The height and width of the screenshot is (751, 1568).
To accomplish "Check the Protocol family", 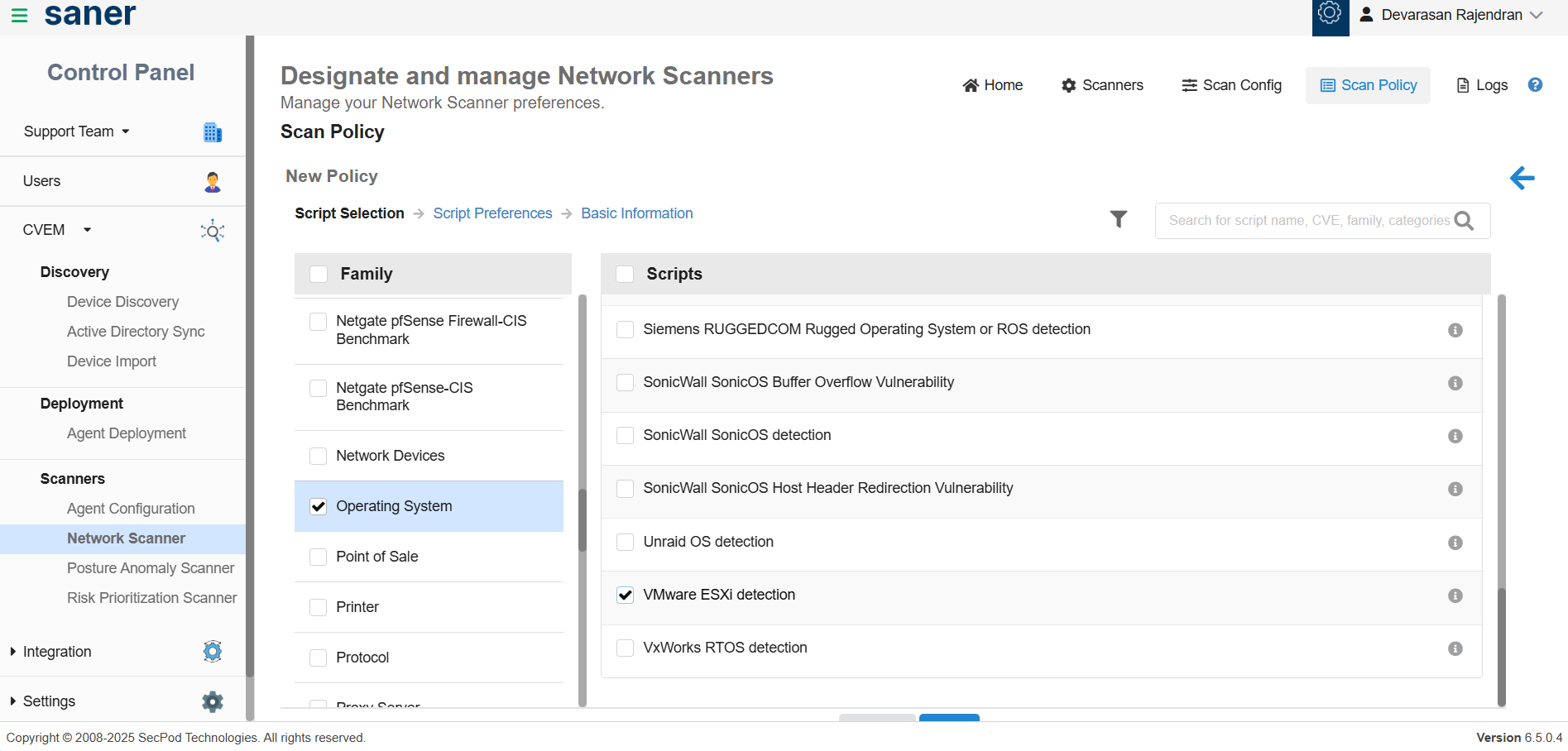I will (318, 658).
